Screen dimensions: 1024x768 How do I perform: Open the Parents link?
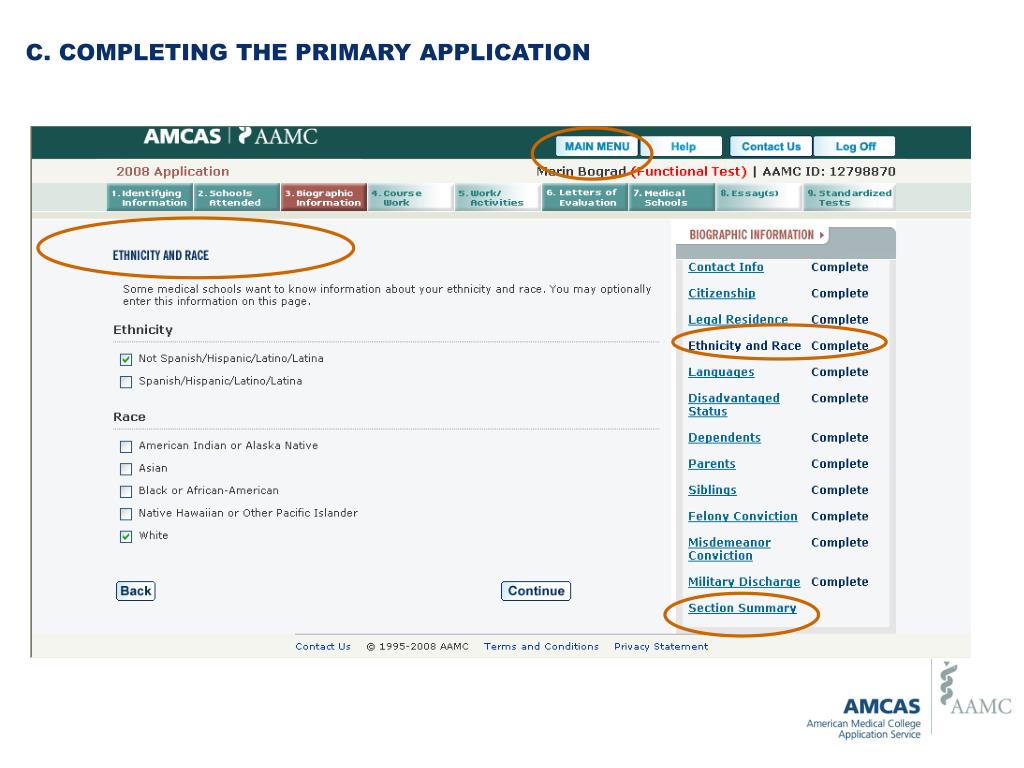712,464
